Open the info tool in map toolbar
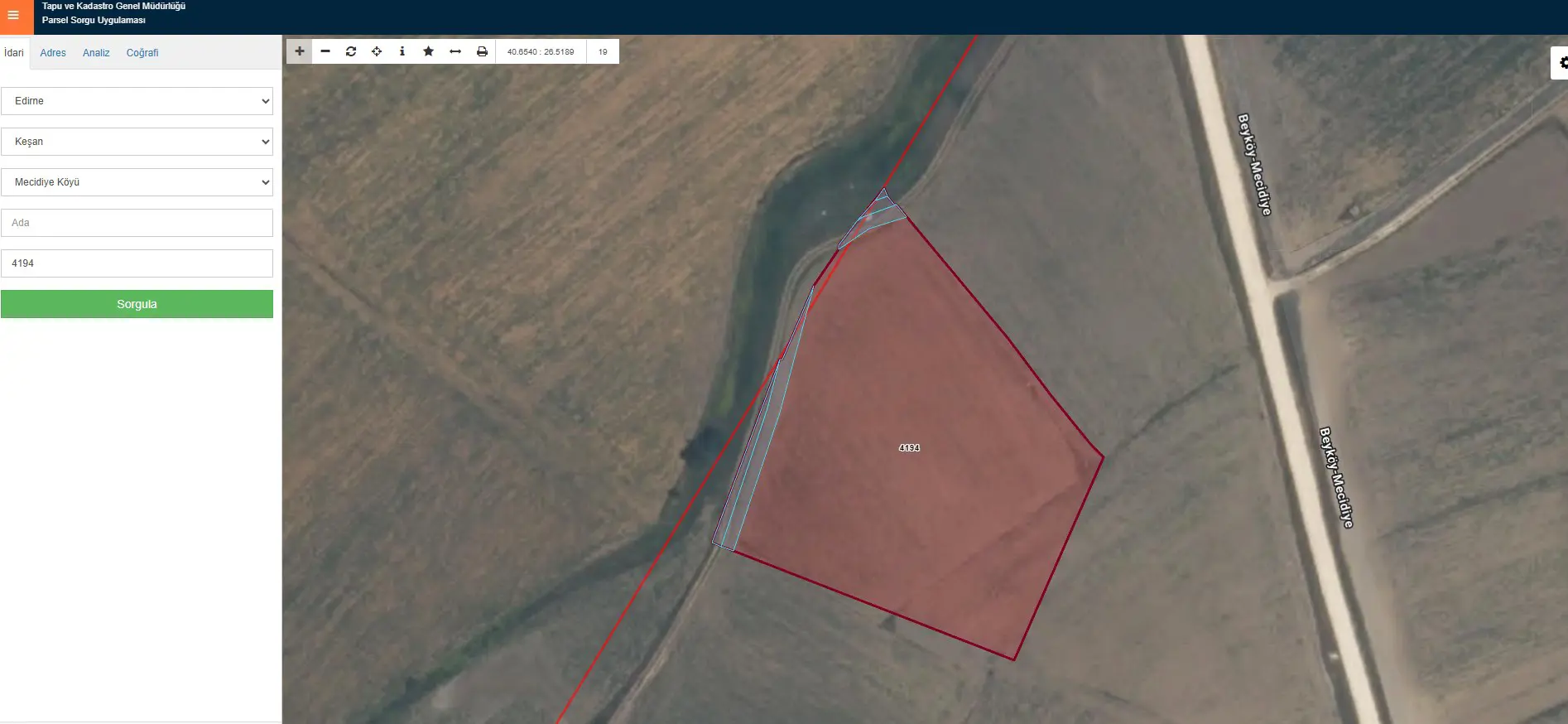 pos(402,51)
